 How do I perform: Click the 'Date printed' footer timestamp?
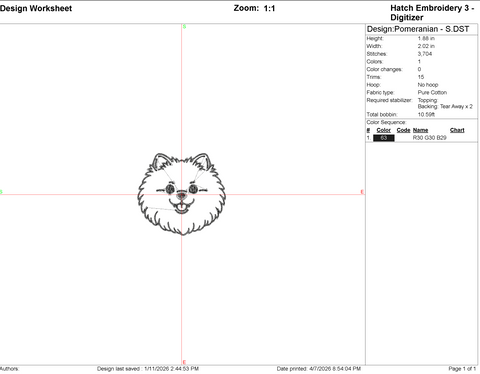click(319, 369)
